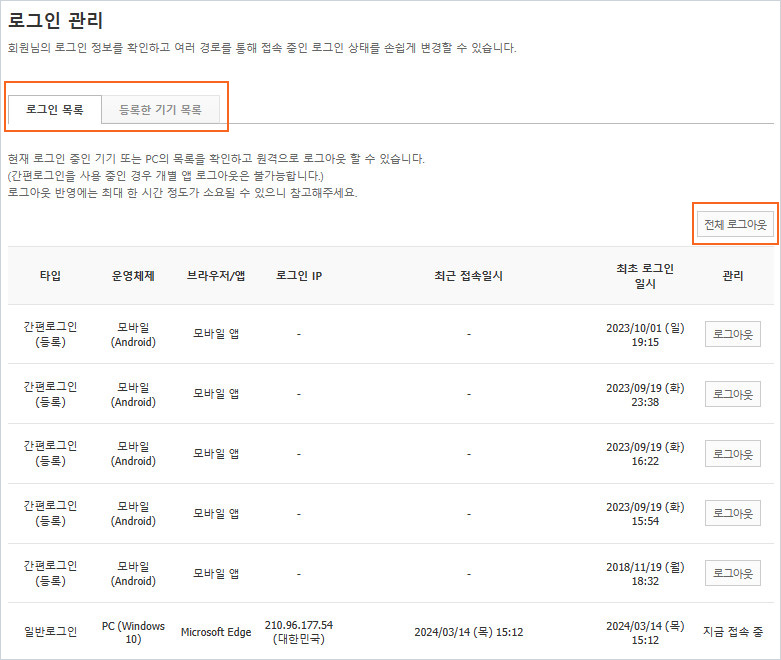Log out the 2023/09/19 23:38 session
781x660 pixels.
732,394
